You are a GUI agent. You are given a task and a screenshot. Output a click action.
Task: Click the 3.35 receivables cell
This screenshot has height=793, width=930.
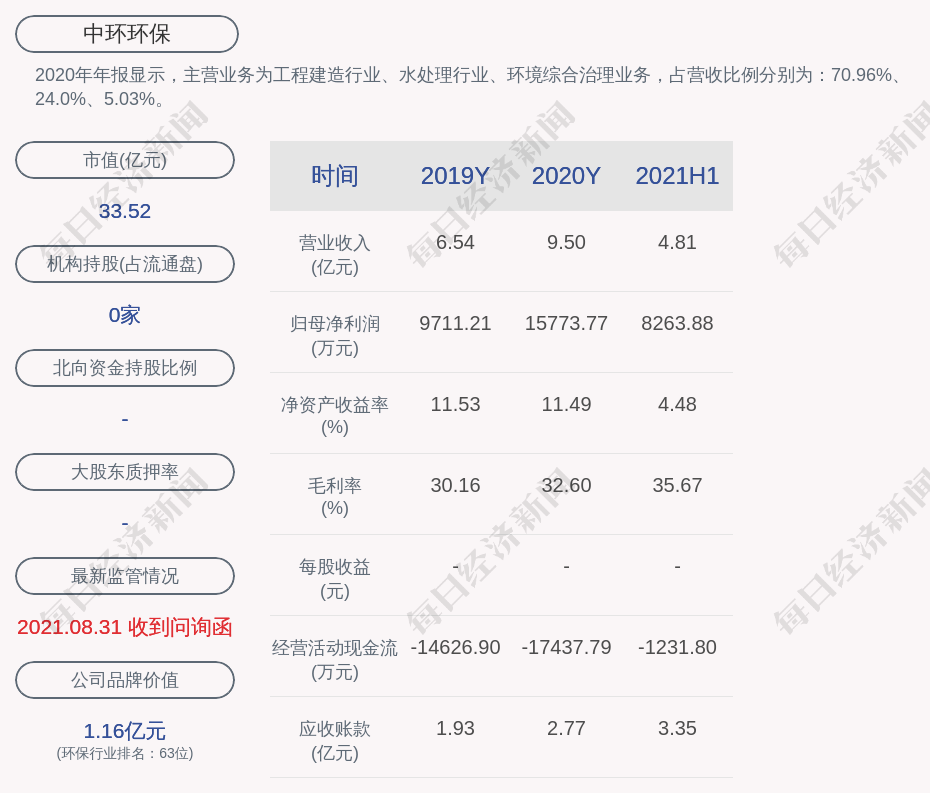[x=677, y=728]
